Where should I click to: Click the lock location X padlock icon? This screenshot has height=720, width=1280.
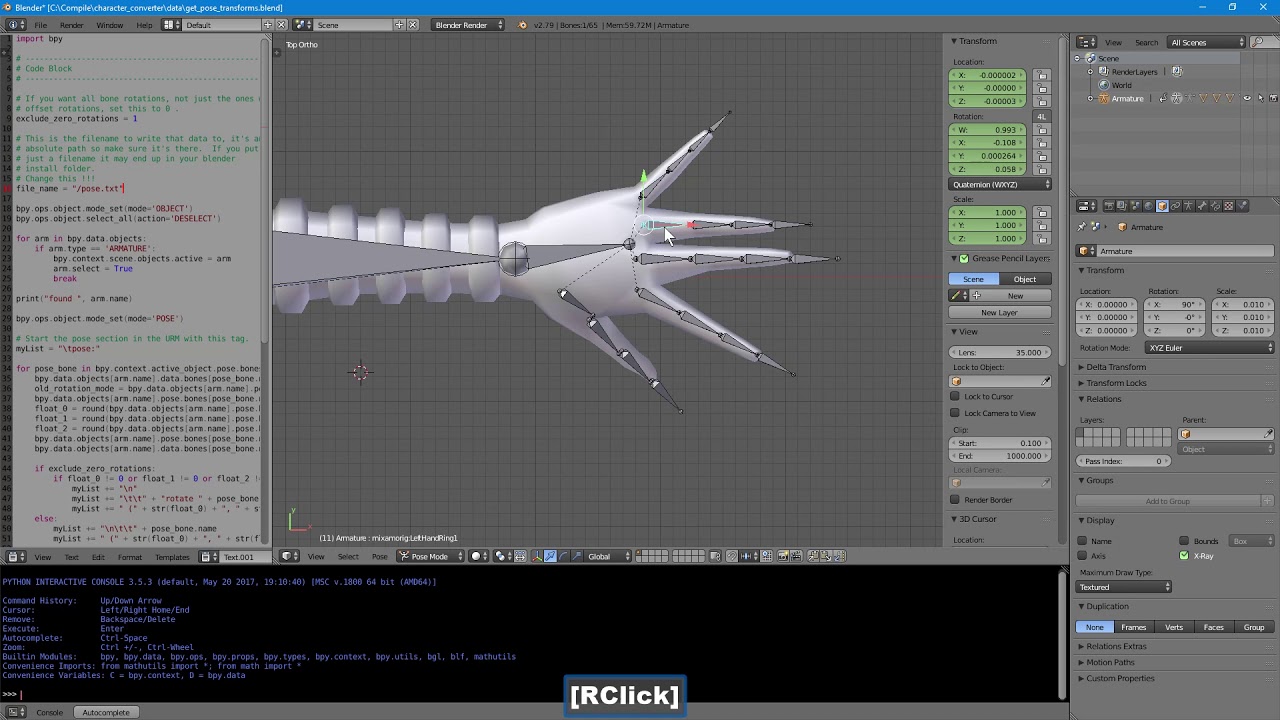pyautogui.click(x=1042, y=75)
